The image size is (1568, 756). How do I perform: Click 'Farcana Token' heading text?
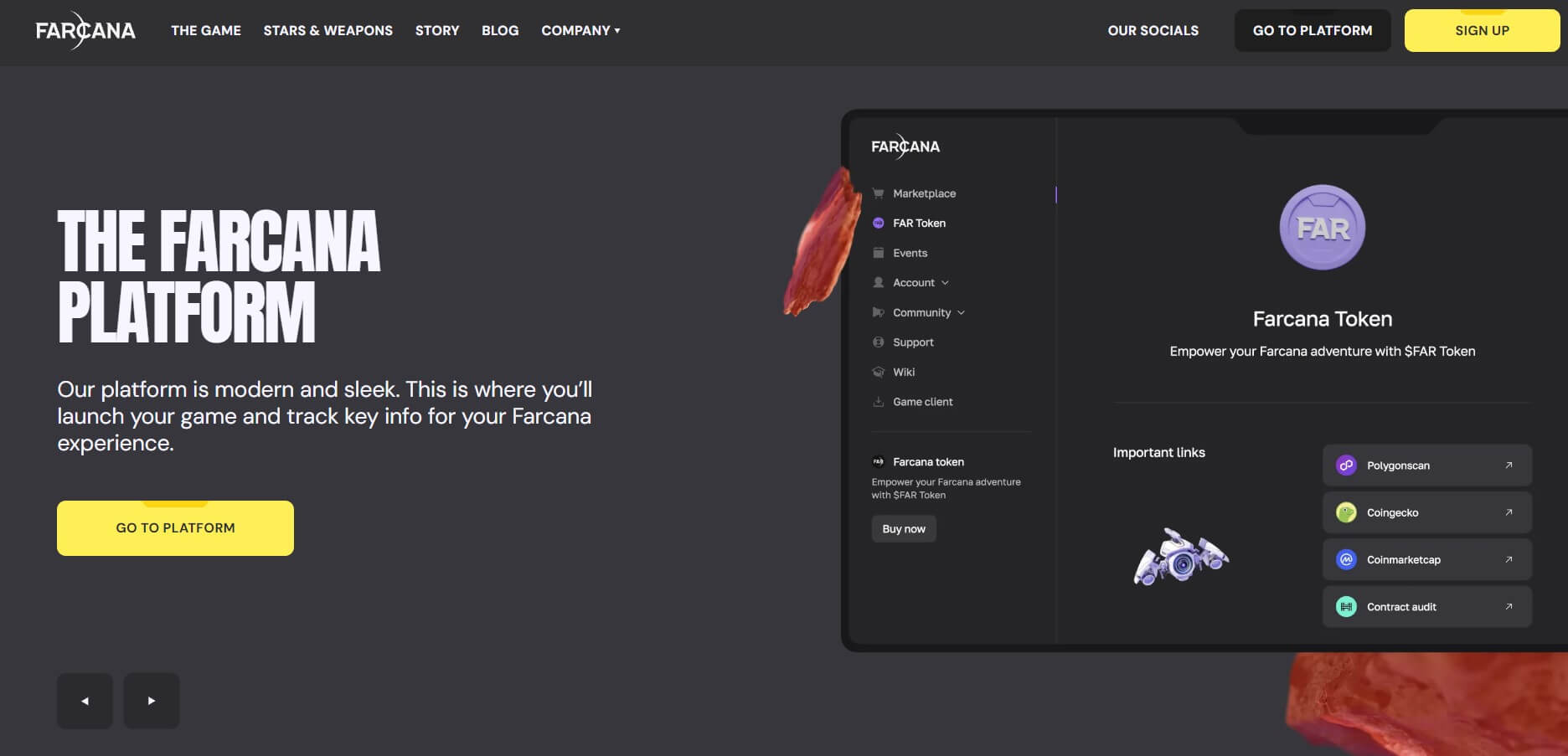[1323, 319]
